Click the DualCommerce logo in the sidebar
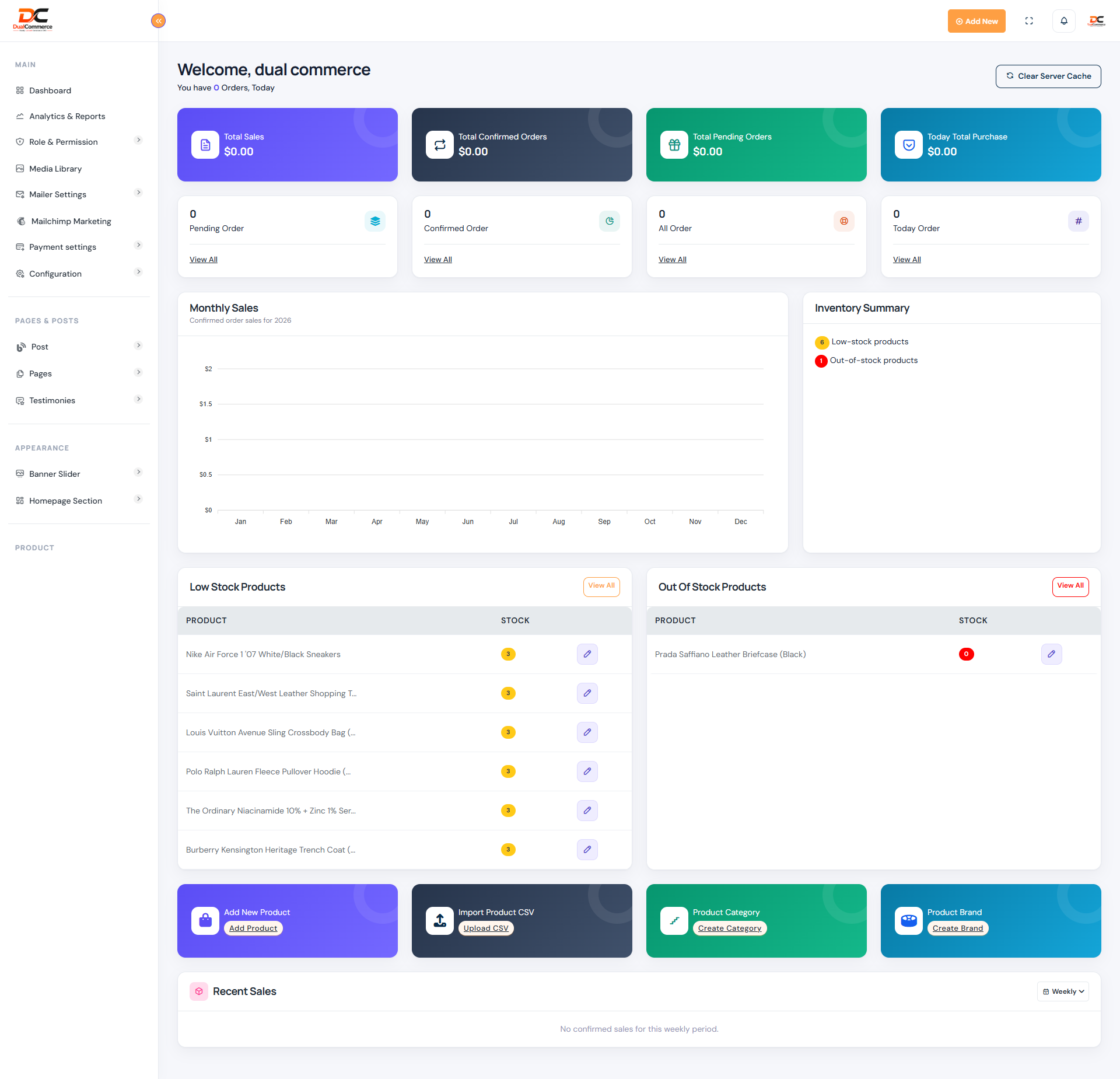The width and height of the screenshot is (1120, 1079). (33, 20)
